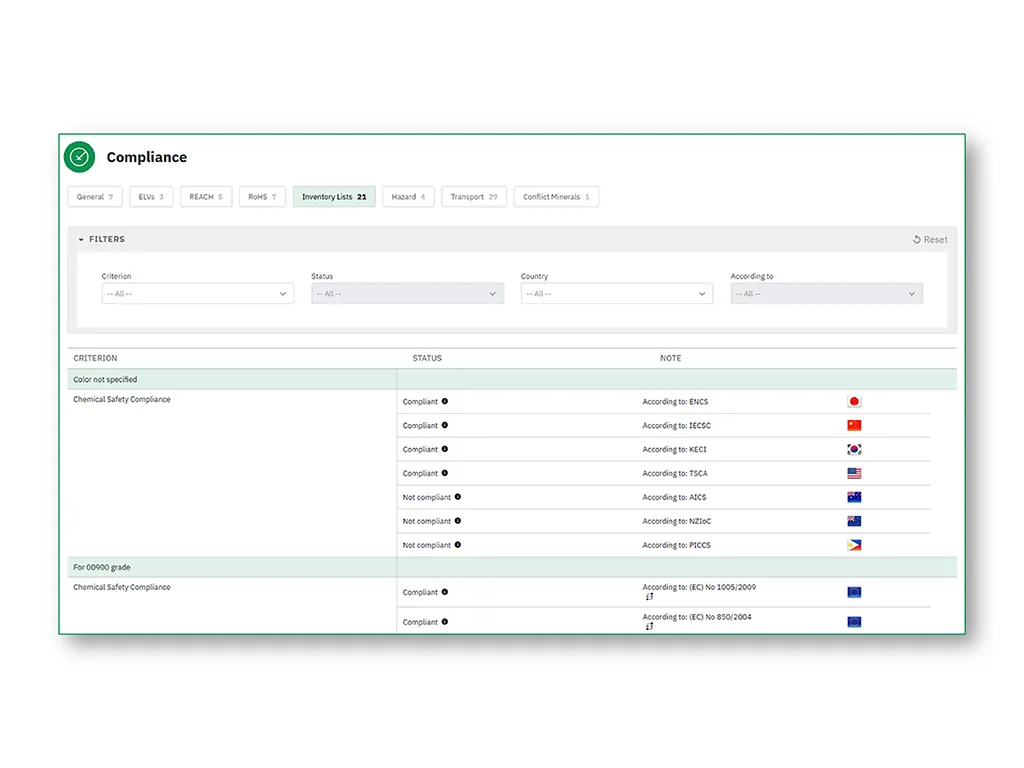This screenshot has height=768, width=1024.
Task: Click 'According to: KECI' note
Action: click(675, 449)
